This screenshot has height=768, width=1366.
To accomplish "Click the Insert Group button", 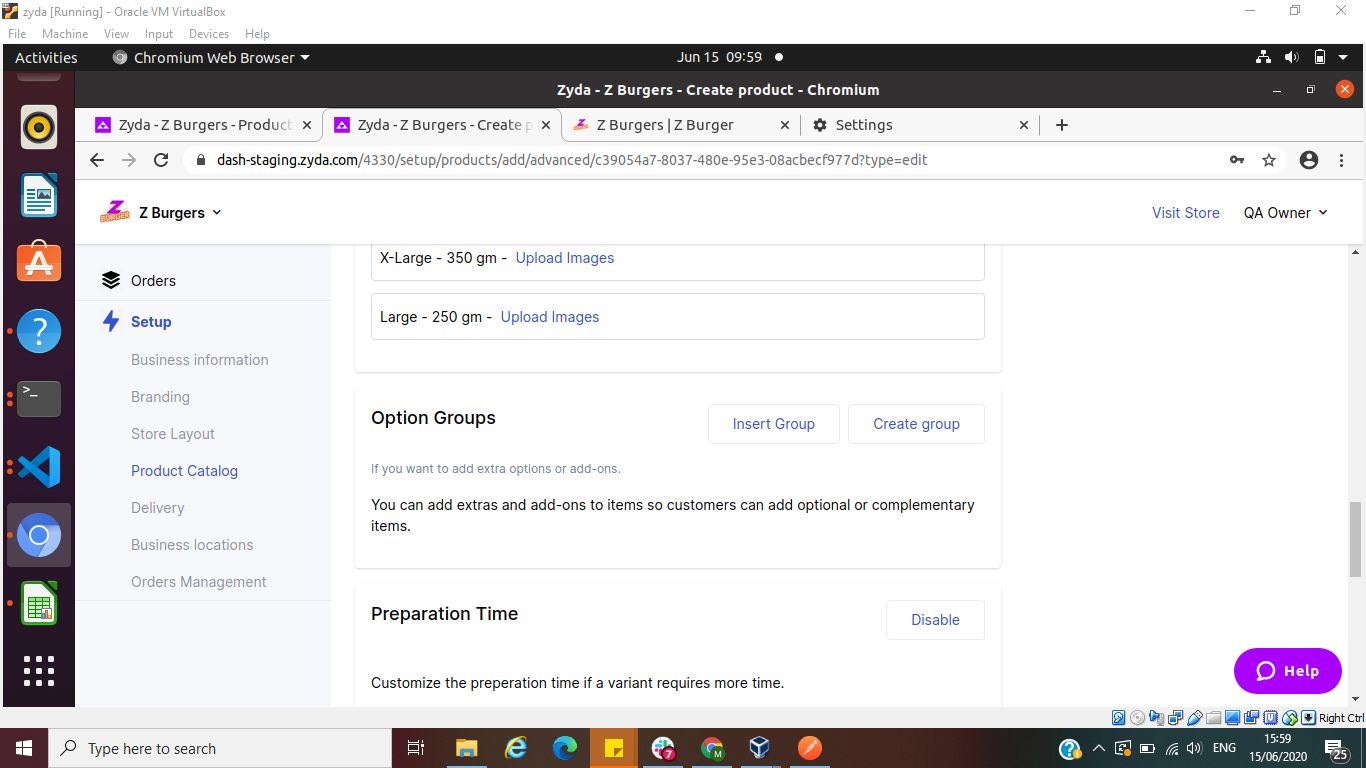I will [774, 424].
